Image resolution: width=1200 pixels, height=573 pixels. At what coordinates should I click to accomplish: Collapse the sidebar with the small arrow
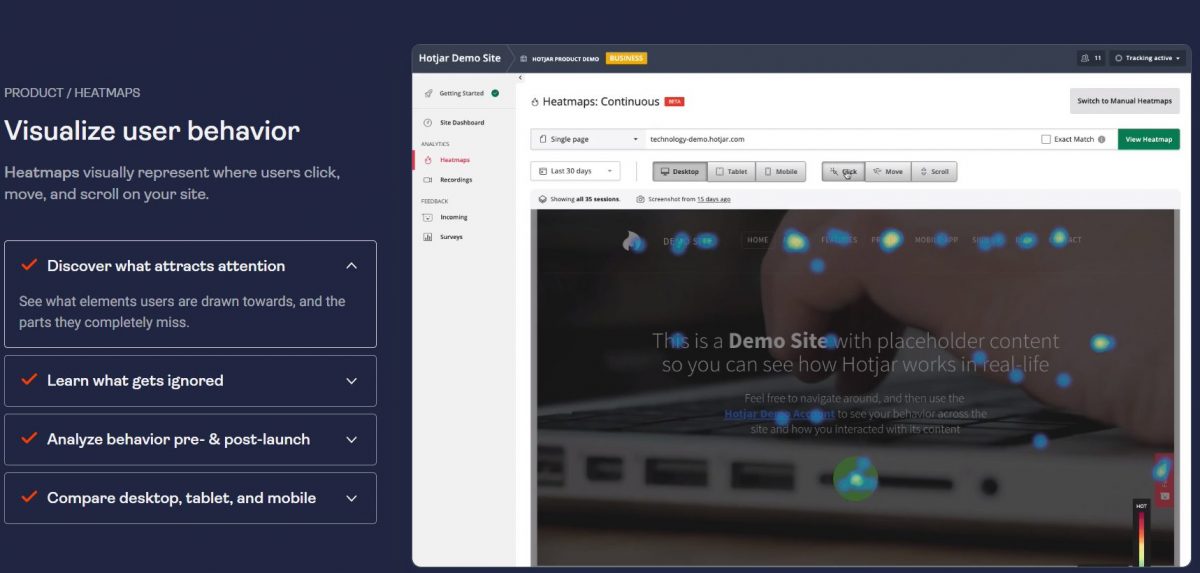pyautogui.click(x=520, y=78)
